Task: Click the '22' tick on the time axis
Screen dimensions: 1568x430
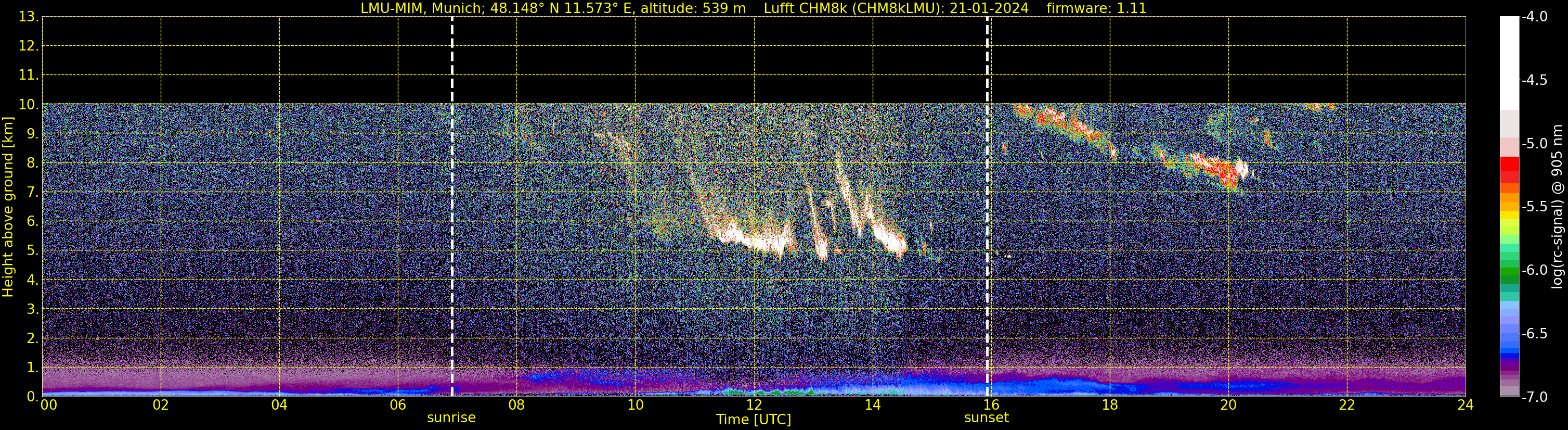Action: (1347, 405)
